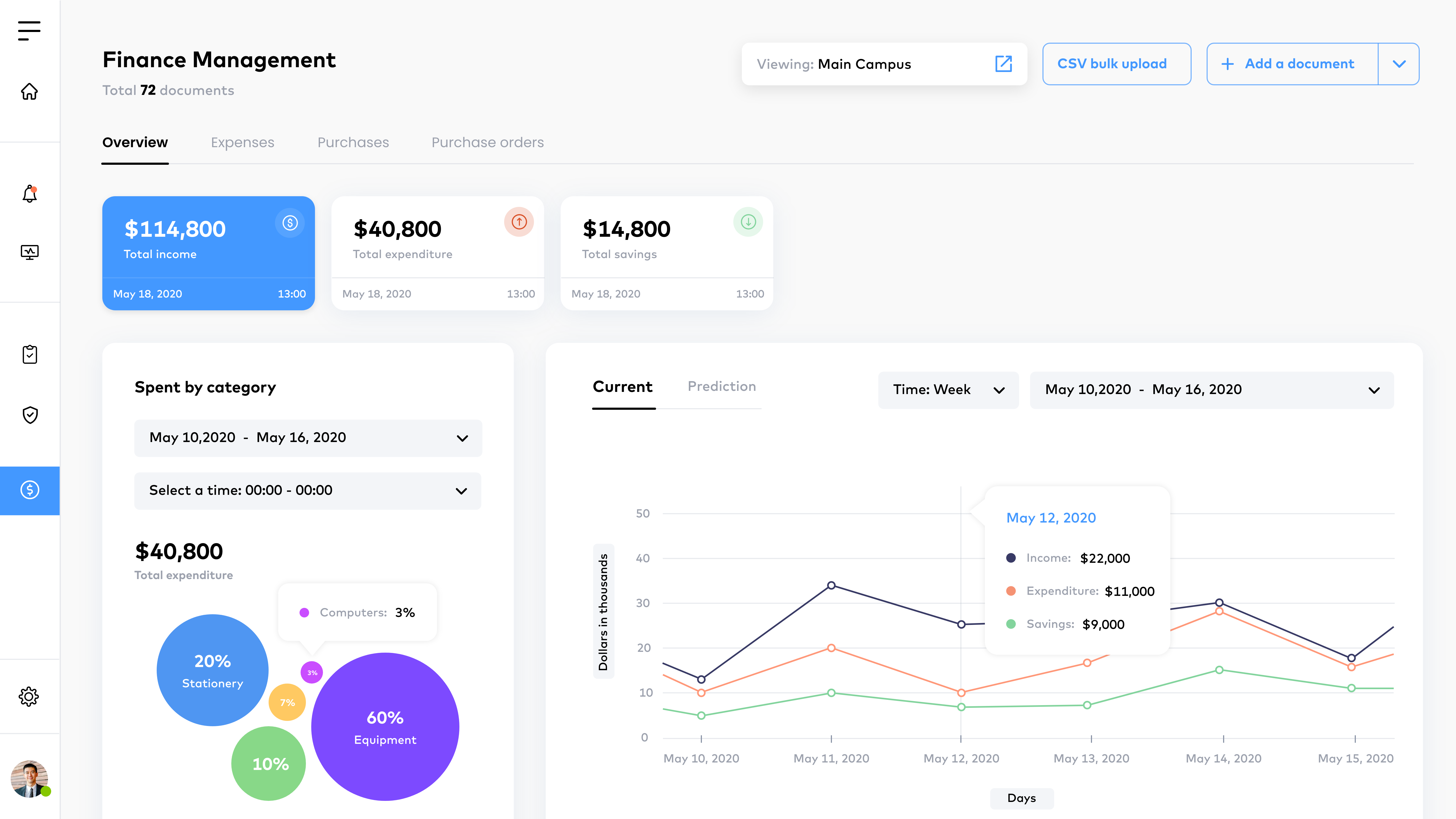Click the dollar icon on Total income card

[290, 222]
